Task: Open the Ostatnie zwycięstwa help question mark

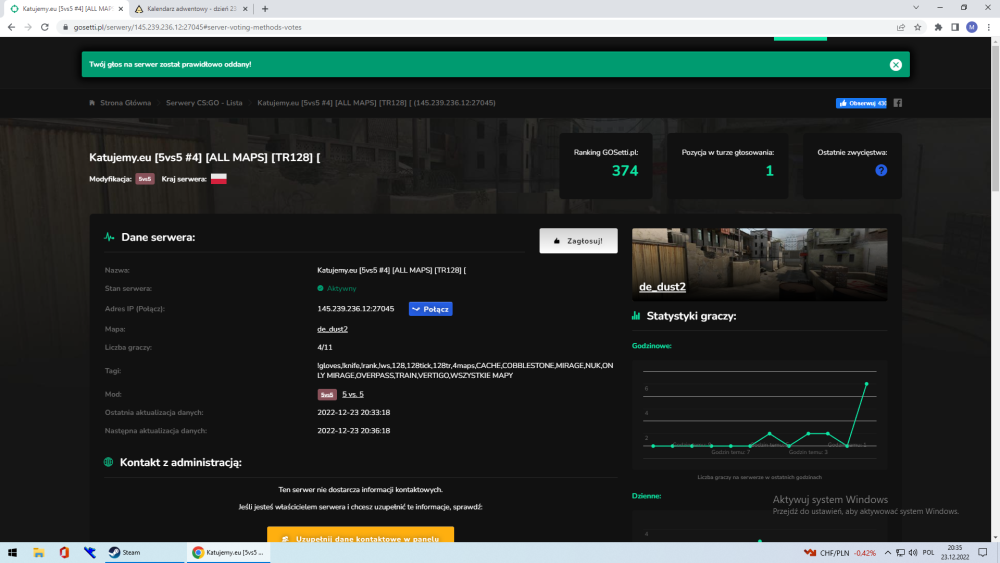Action: (x=881, y=170)
